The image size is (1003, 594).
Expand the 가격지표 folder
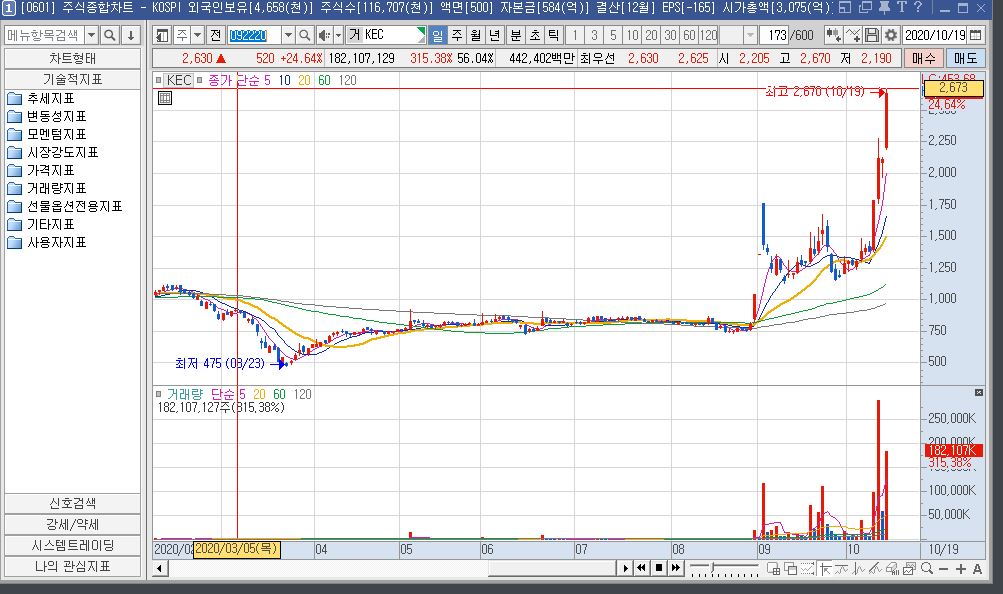(x=42, y=170)
